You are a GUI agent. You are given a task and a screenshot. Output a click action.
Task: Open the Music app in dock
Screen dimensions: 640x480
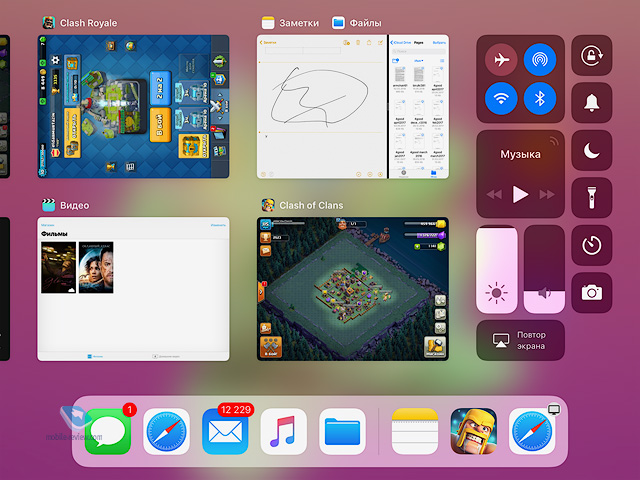(x=283, y=431)
